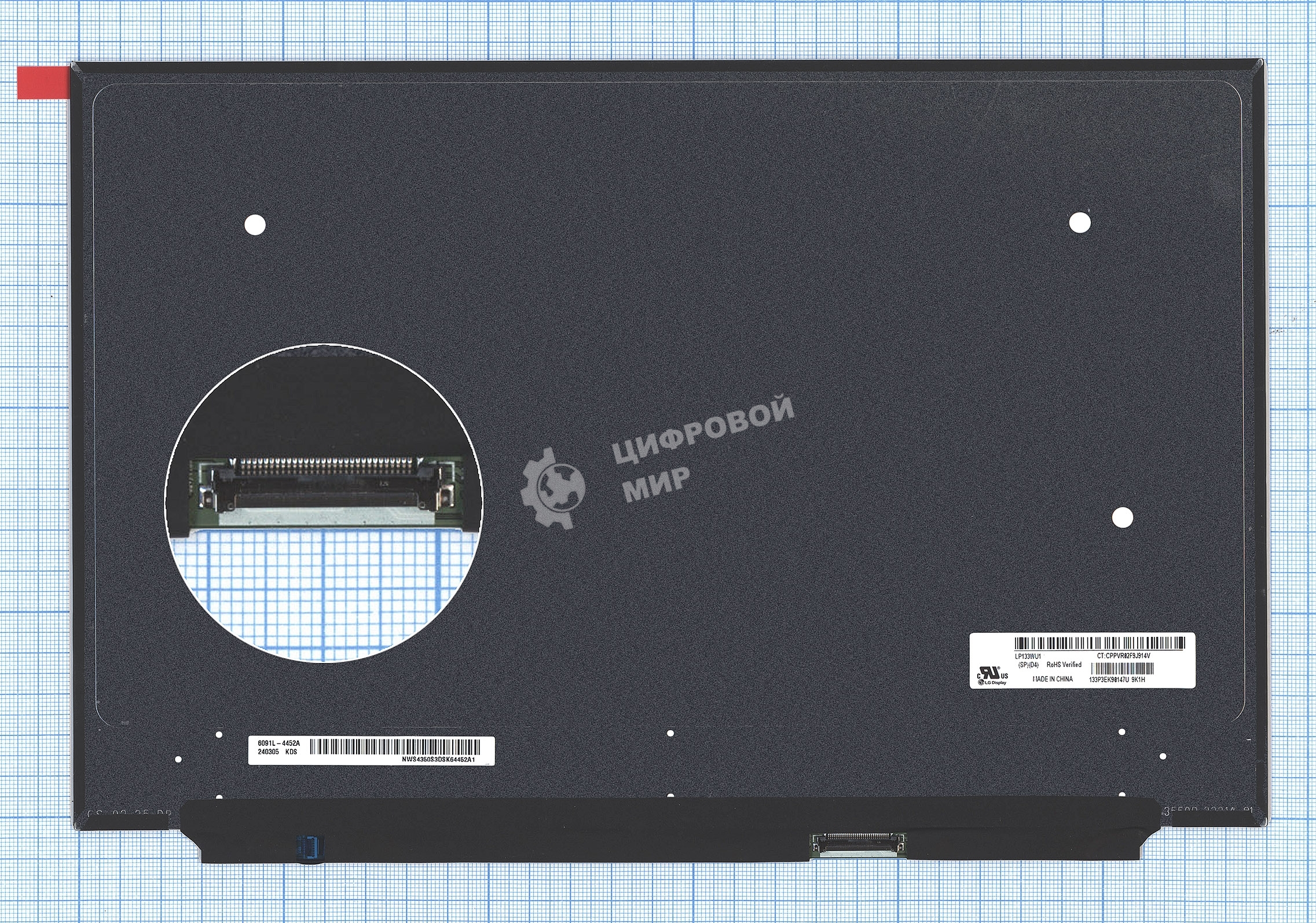Click the LP133WU1 model number text

tap(1028, 656)
